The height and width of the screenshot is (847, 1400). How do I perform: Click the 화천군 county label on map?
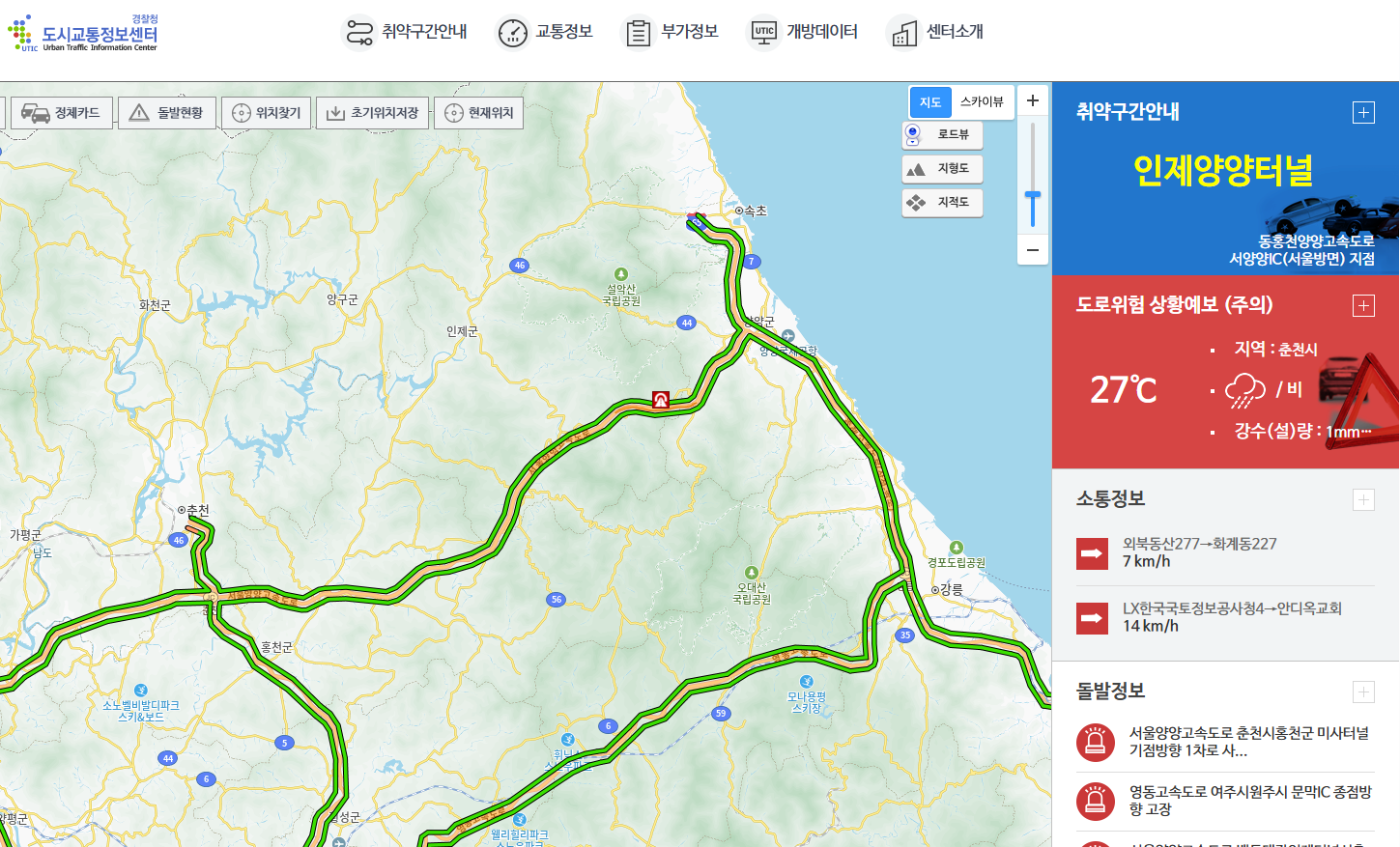coord(155,305)
